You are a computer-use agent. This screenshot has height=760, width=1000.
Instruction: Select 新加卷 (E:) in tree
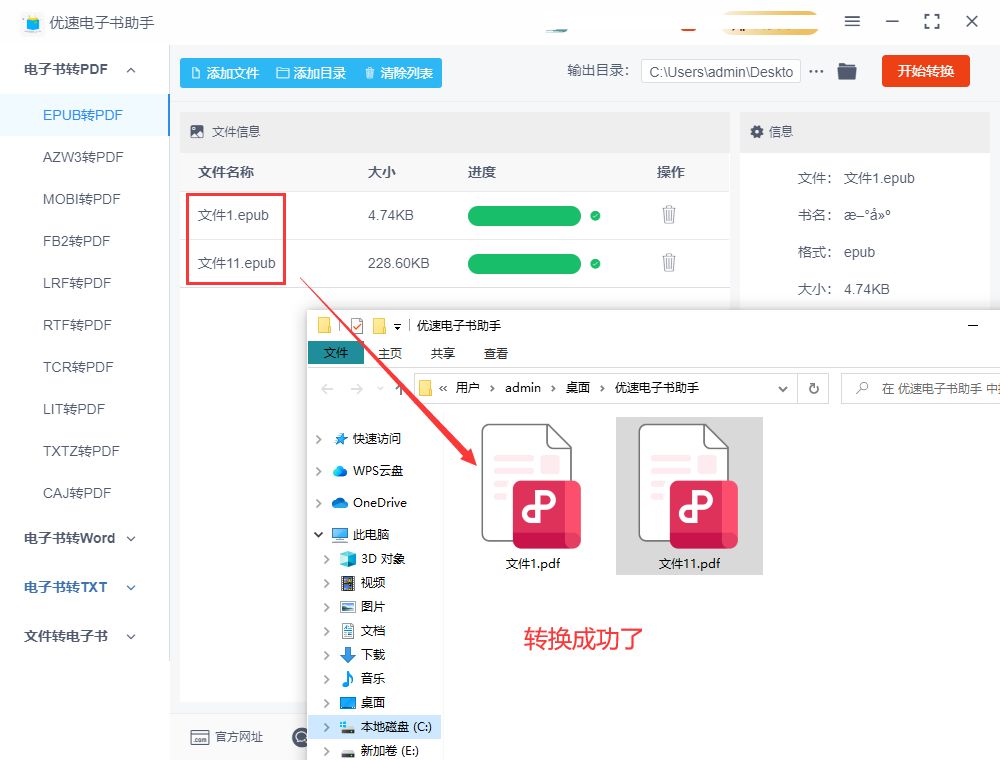click(x=389, y=751)
